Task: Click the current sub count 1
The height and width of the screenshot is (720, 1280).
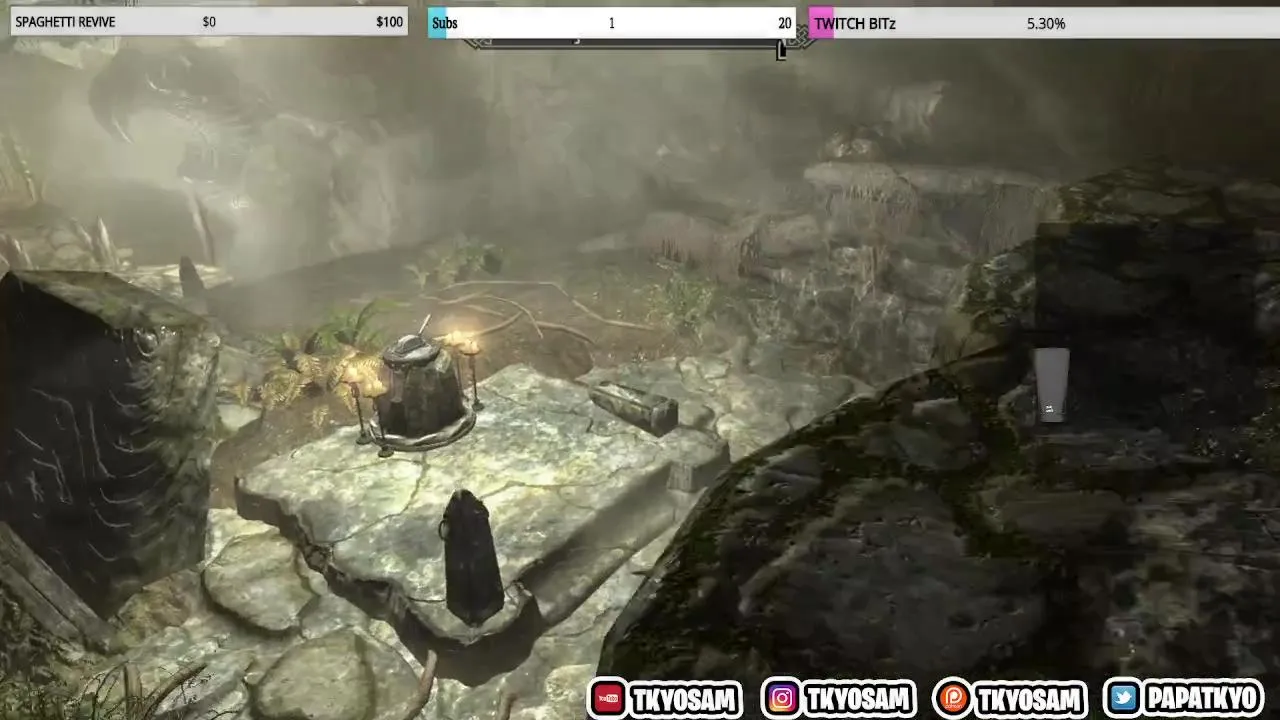Action: pos(612,23)
